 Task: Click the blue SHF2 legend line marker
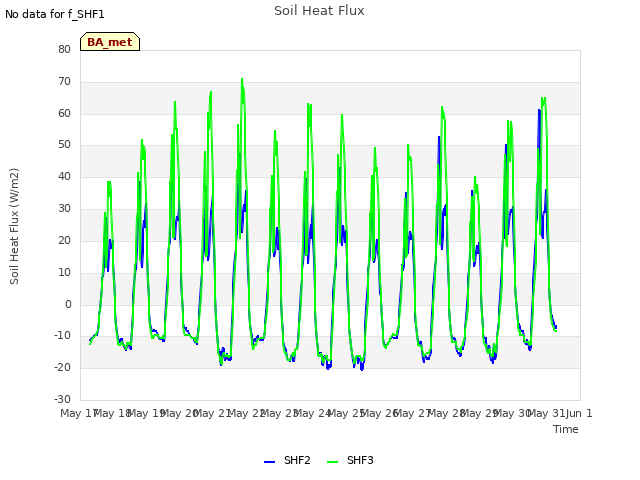[269, 462]
